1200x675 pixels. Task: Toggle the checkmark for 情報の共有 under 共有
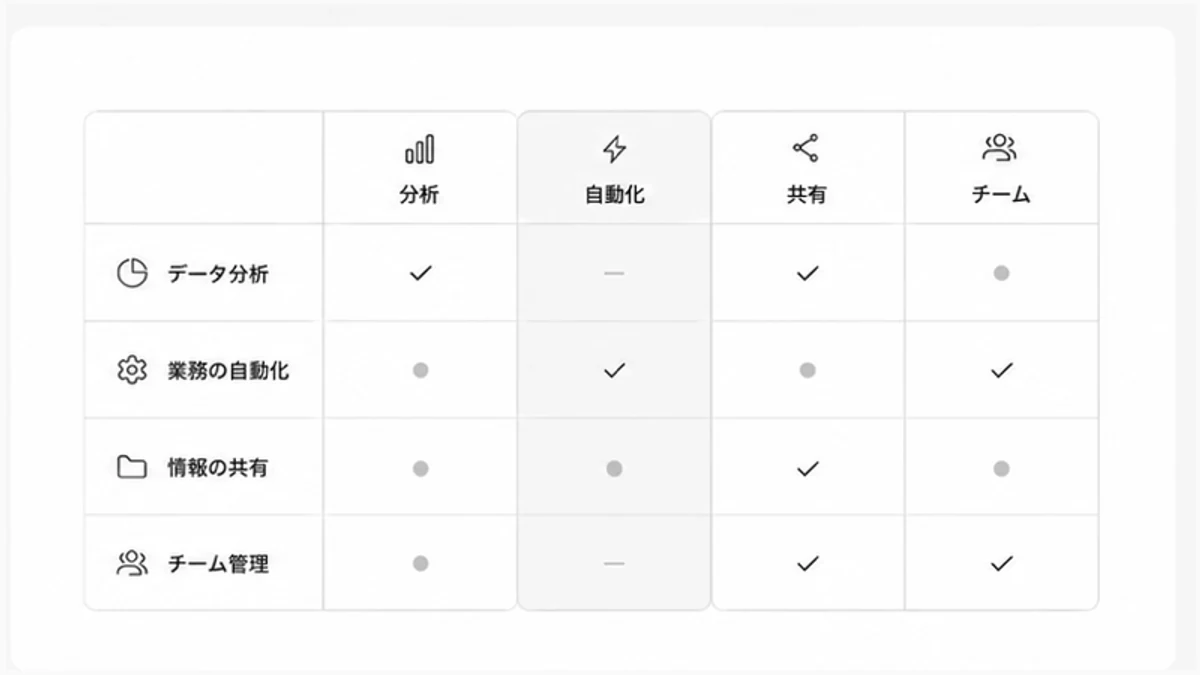click(x=806, y=467)
